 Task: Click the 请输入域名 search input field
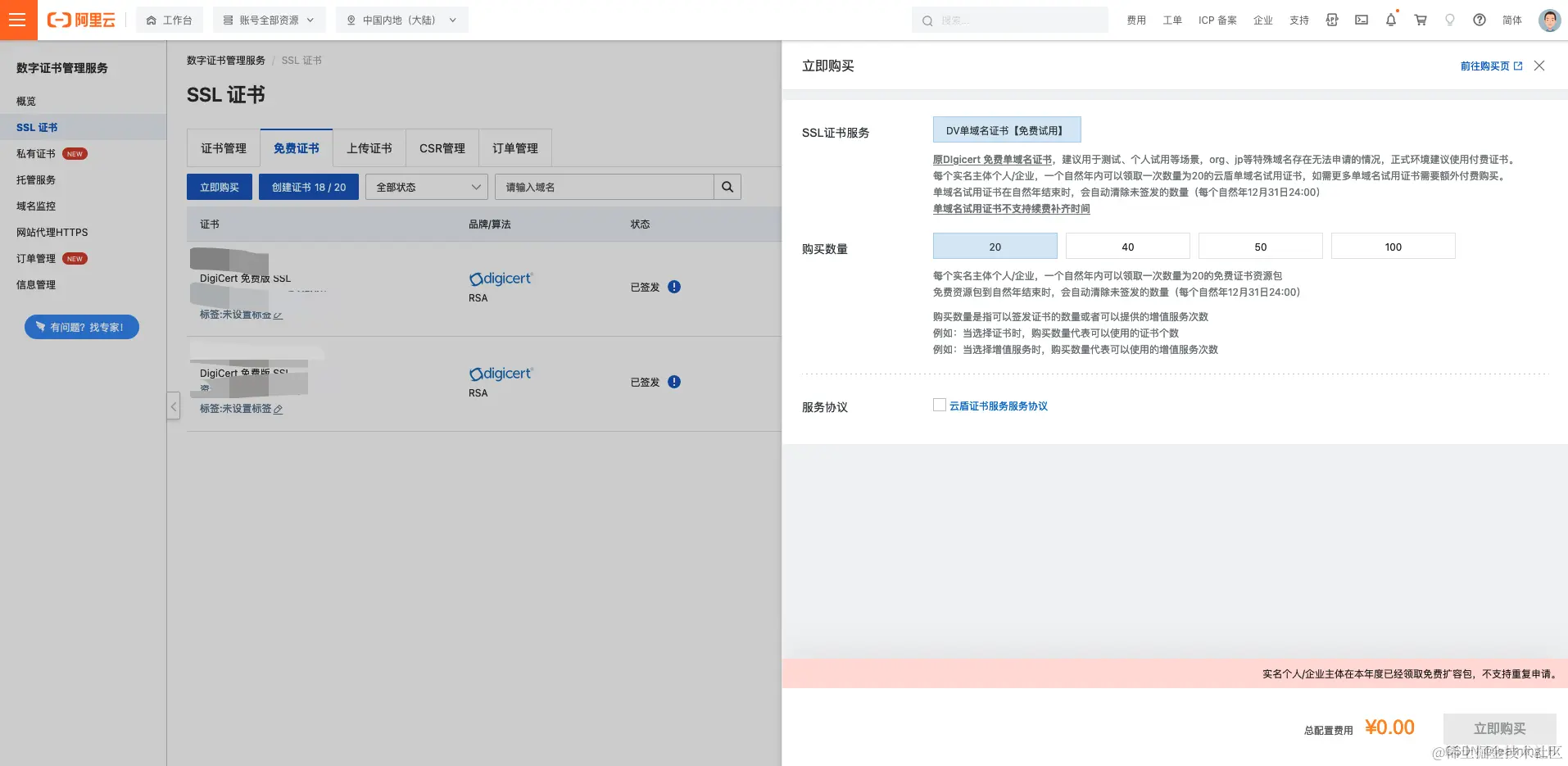point(605,187)
